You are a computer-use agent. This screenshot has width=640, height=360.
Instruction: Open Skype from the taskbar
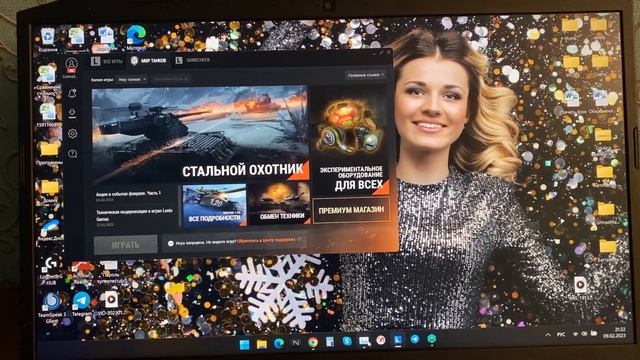tap(347, 341)
